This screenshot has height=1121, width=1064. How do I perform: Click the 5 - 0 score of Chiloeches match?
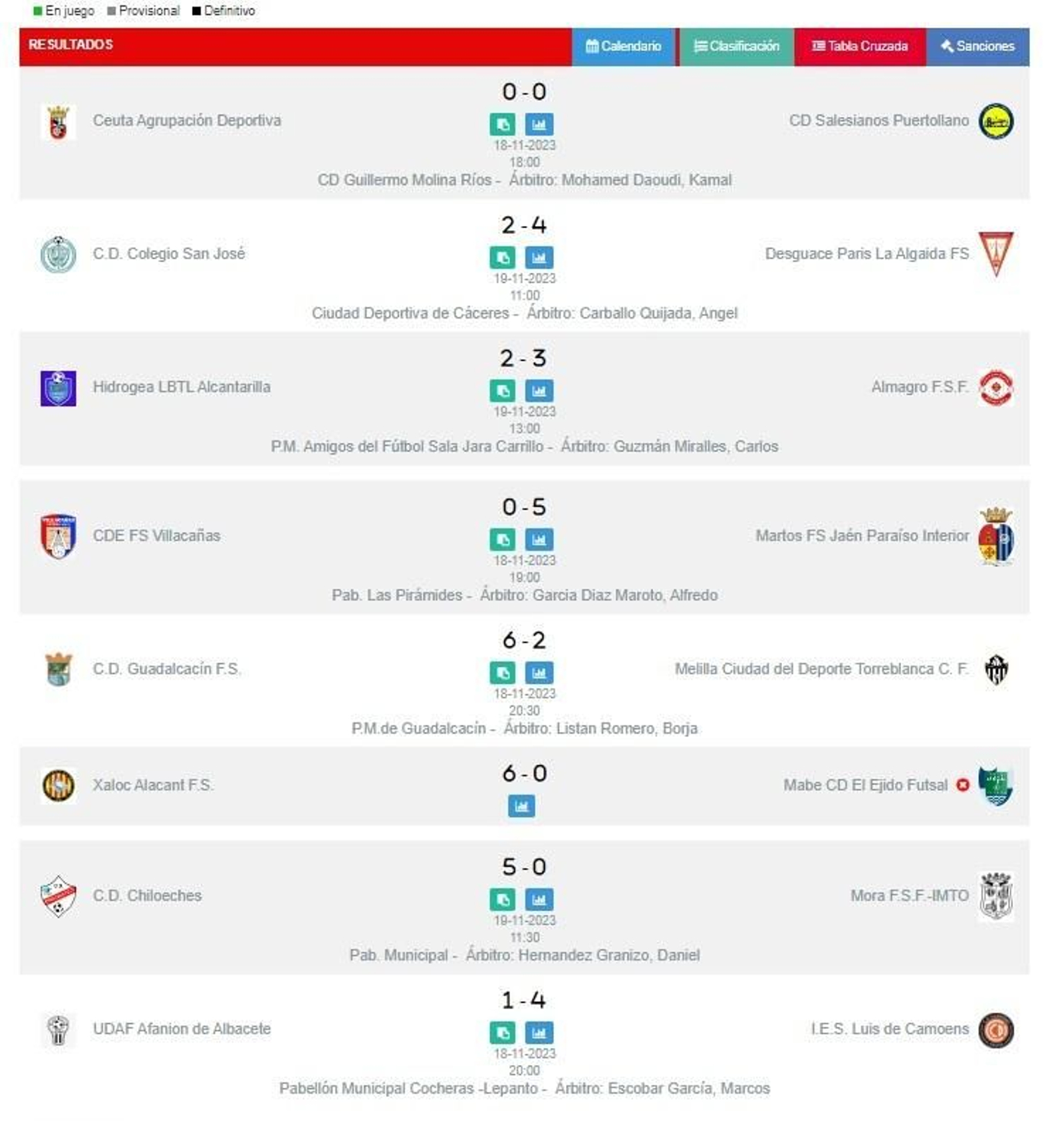tap(525, 867)
